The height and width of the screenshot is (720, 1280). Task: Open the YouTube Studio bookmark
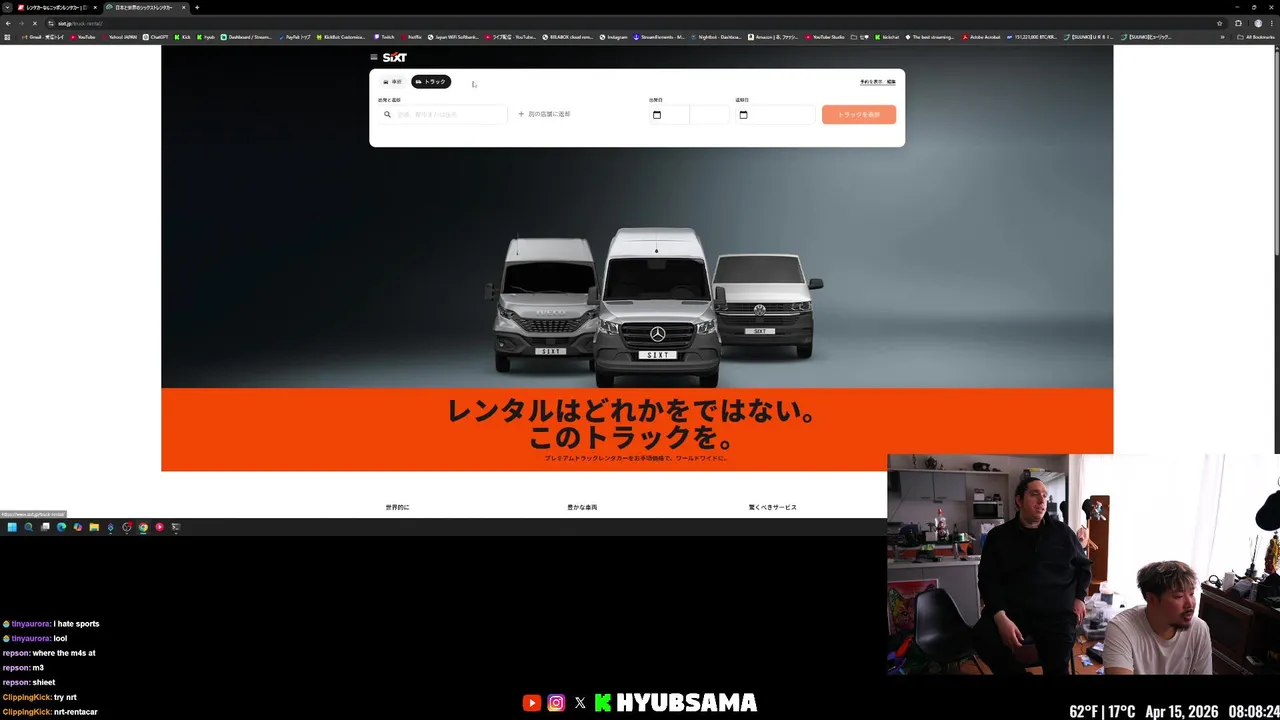pos(825,37)
